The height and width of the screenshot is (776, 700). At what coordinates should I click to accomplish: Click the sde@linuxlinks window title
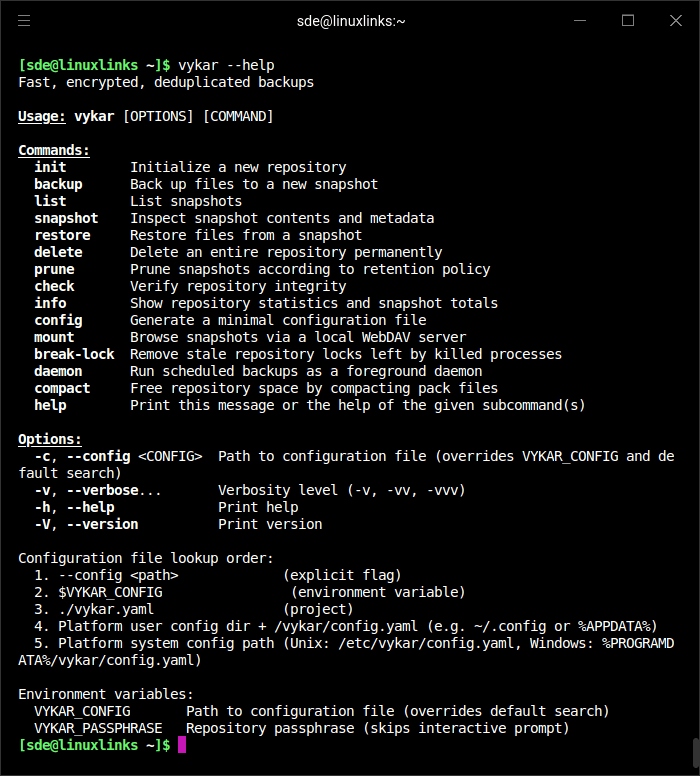pyautogui.click(x=350, y=20)
